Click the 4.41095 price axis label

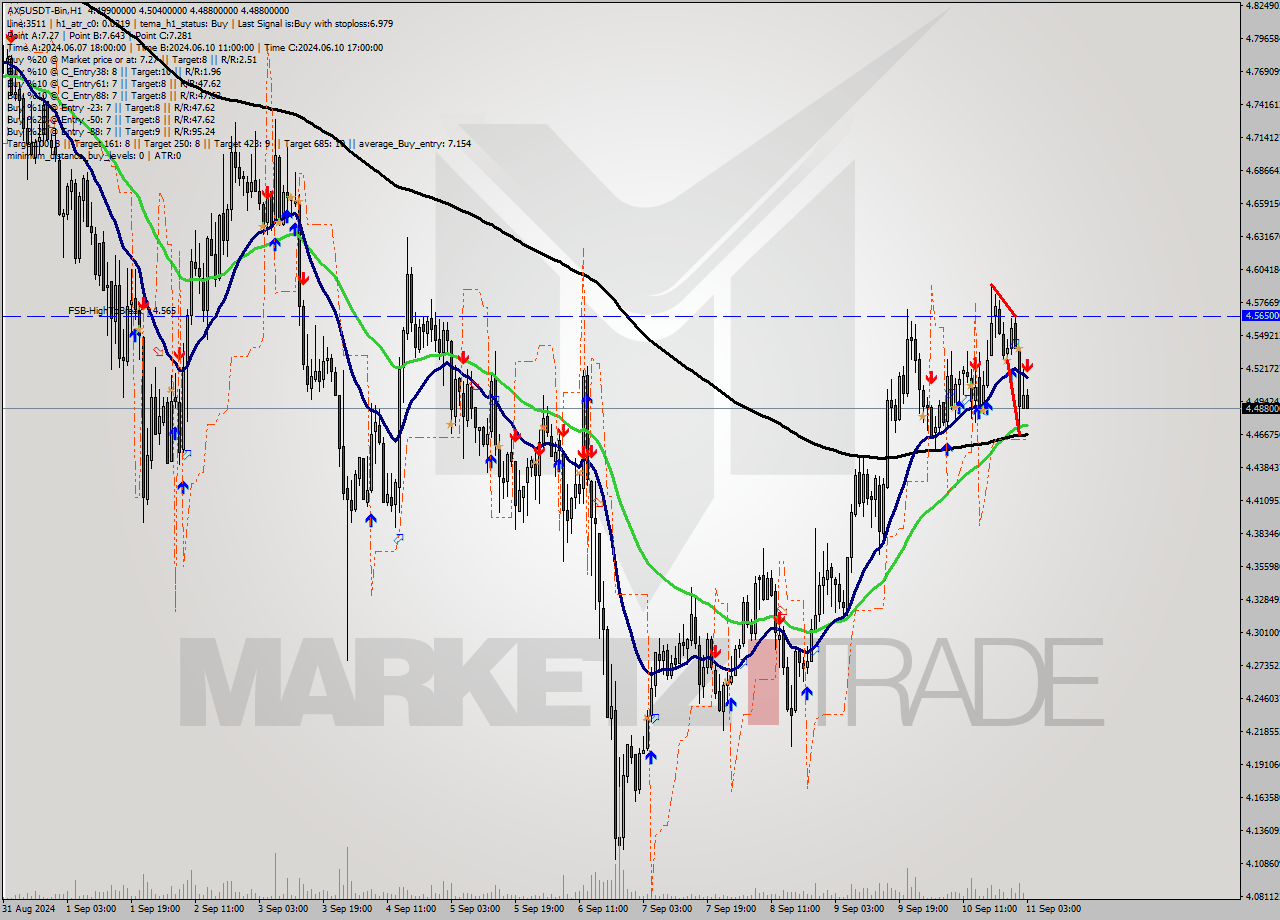click(x=1261, y=500)
